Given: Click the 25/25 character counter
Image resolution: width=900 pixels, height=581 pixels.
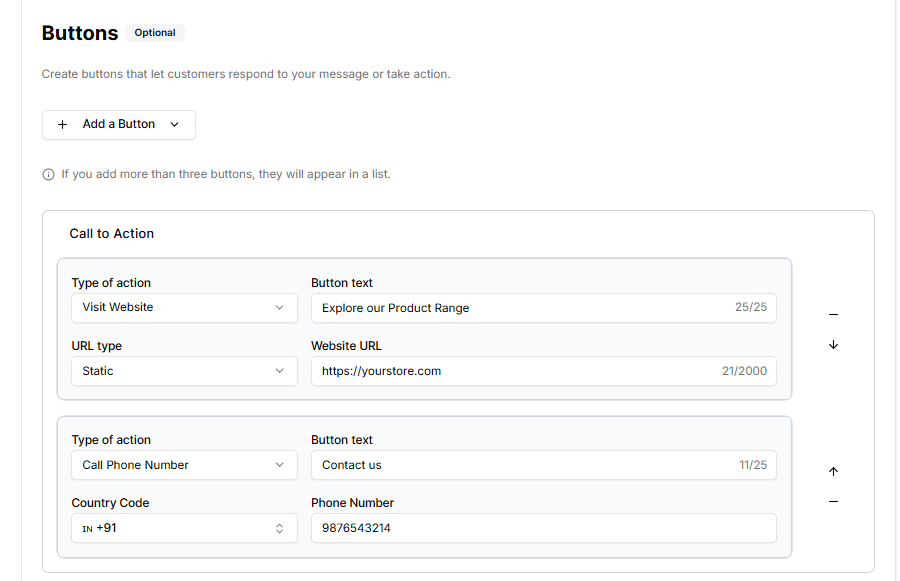Looking at the screenshot, I should [x=751, y=307].
